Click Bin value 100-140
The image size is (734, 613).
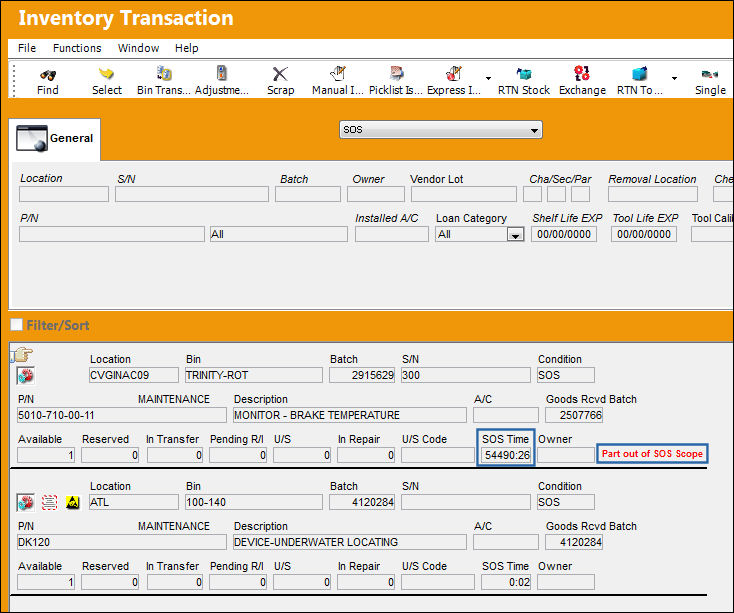(x=254, y=502)
